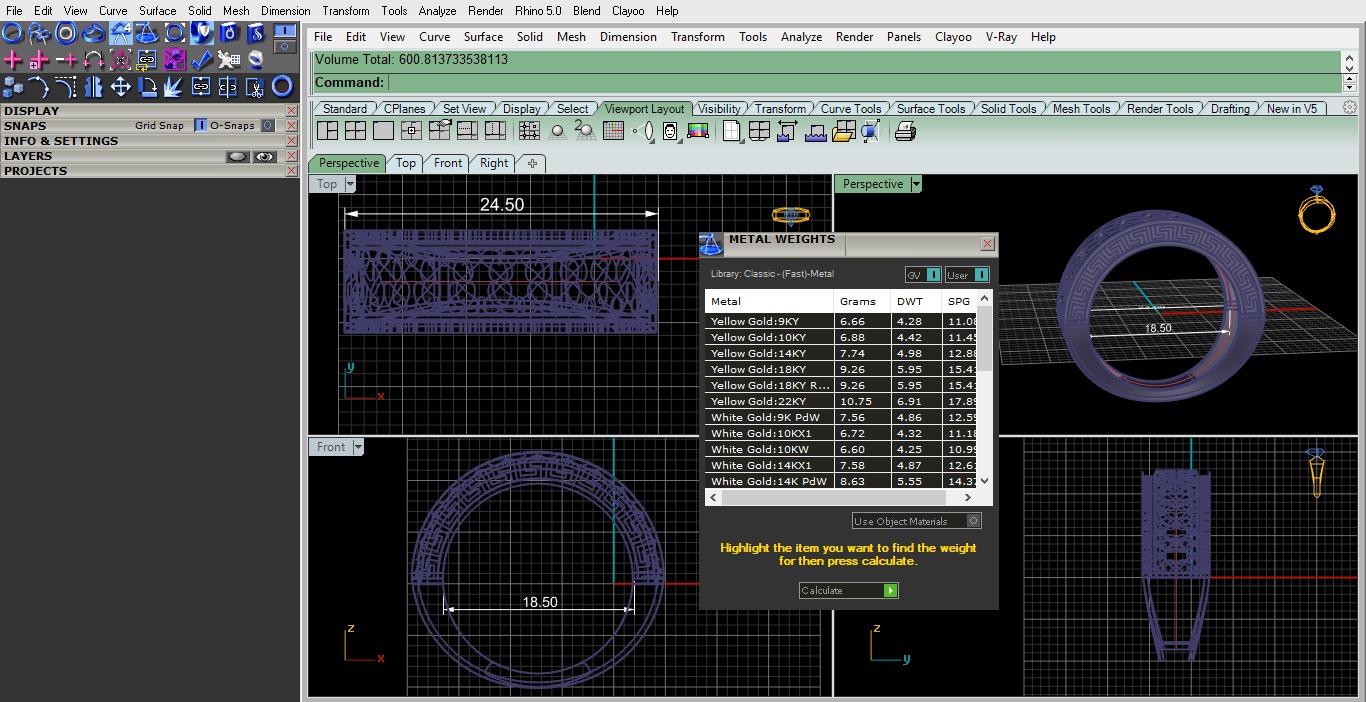Viewport: 1366px width, 702px height.
Task: Toggle Use Object Materials option
Action: 917,521
